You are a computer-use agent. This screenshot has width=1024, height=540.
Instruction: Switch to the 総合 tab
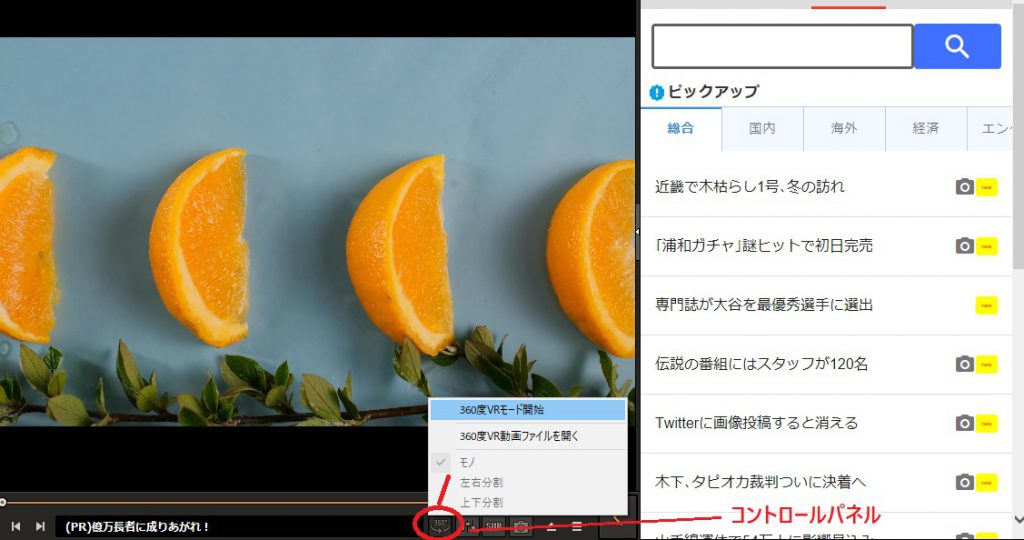(x=681, y=129)
